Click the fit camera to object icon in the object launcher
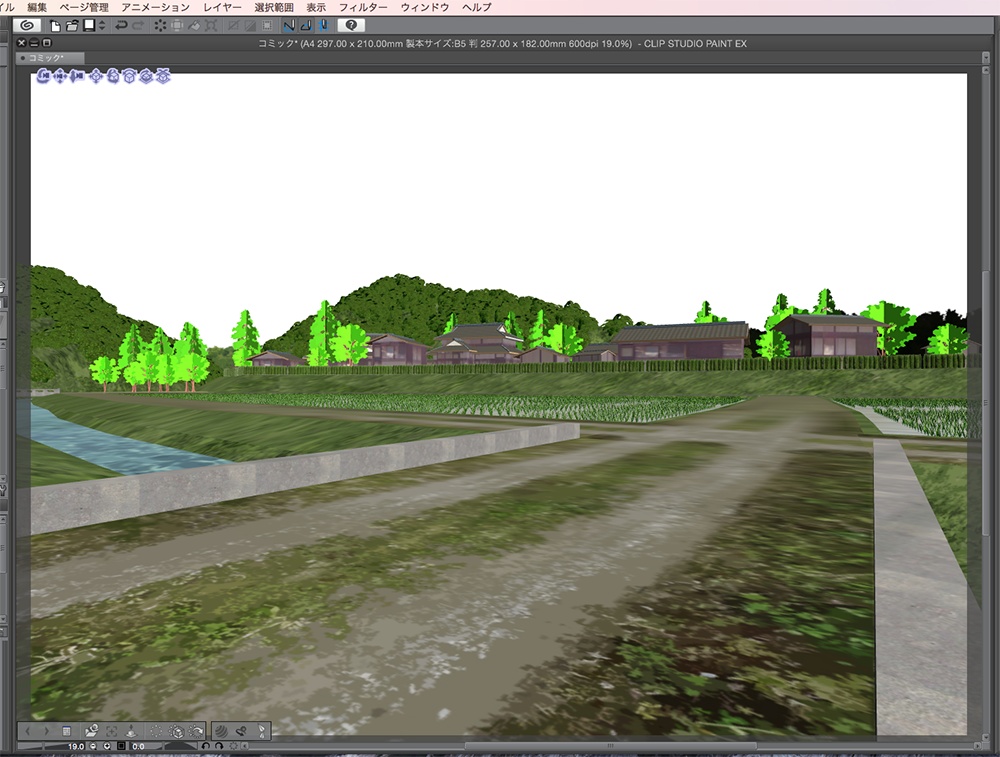1000x757 pixels. pyautogui.click(x=130, y=77)
